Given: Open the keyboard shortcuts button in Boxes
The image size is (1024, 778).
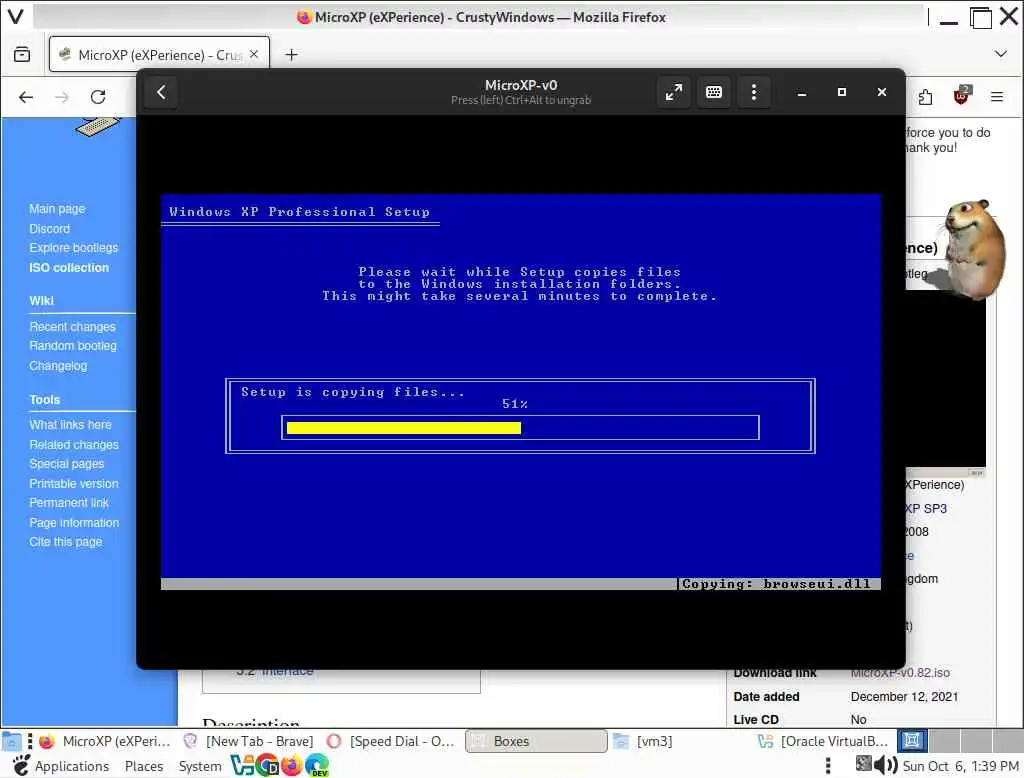Looking at the screenshot, I should click(x=714, y=92).
